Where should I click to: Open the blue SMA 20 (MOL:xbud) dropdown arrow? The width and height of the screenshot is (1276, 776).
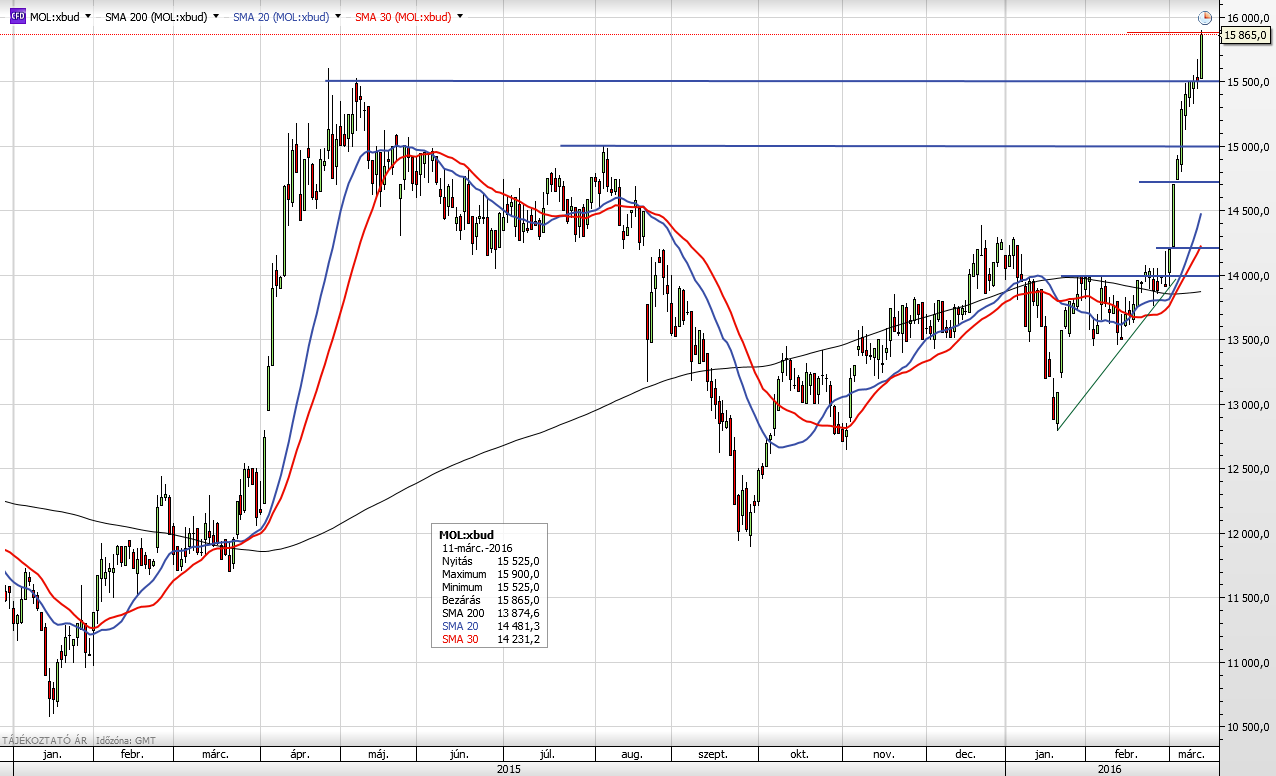pos(338,17)
